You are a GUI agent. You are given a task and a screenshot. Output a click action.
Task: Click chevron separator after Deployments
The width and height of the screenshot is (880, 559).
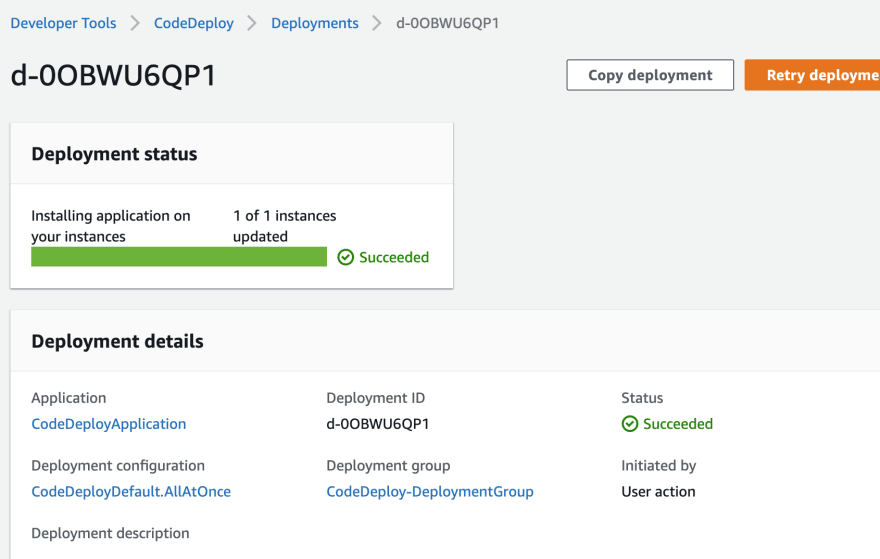pyautogui.click(x=377, y=23)
